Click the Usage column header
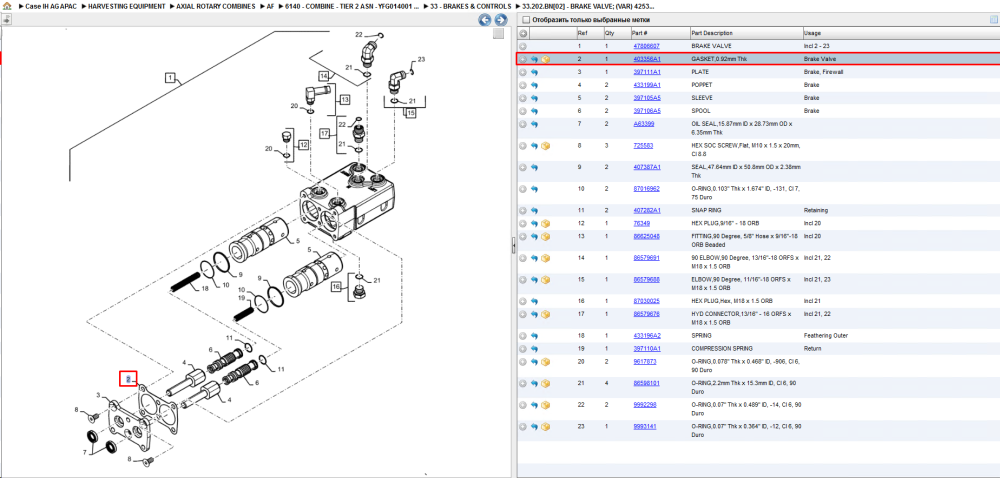The height and width of the screenshot is (478, 1000). 901,33
